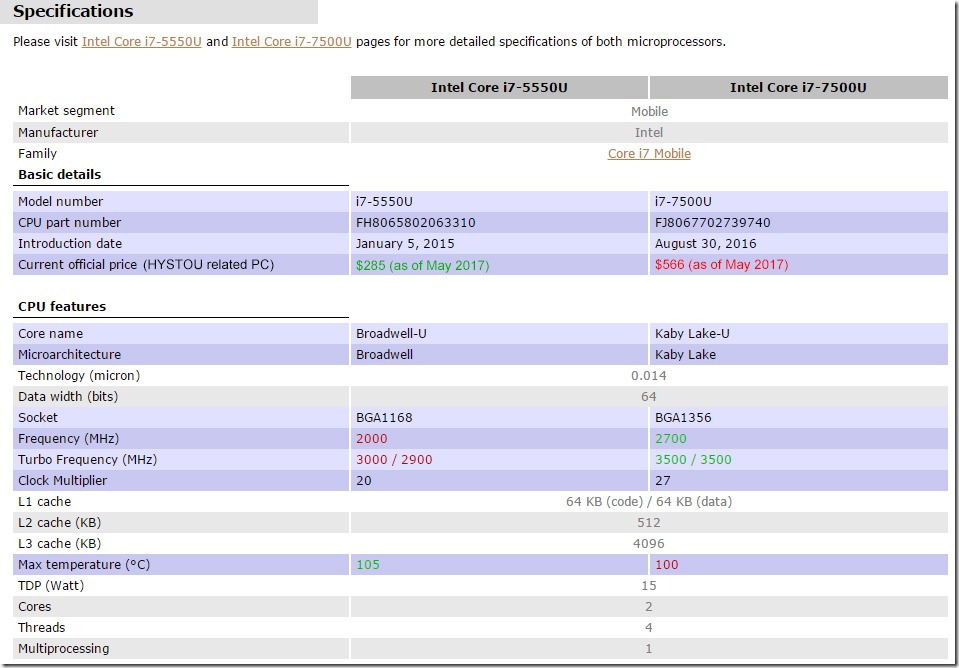Select the 512 L2 cache value
Screen dimensions: 959x668
click(x=649, y=522)
